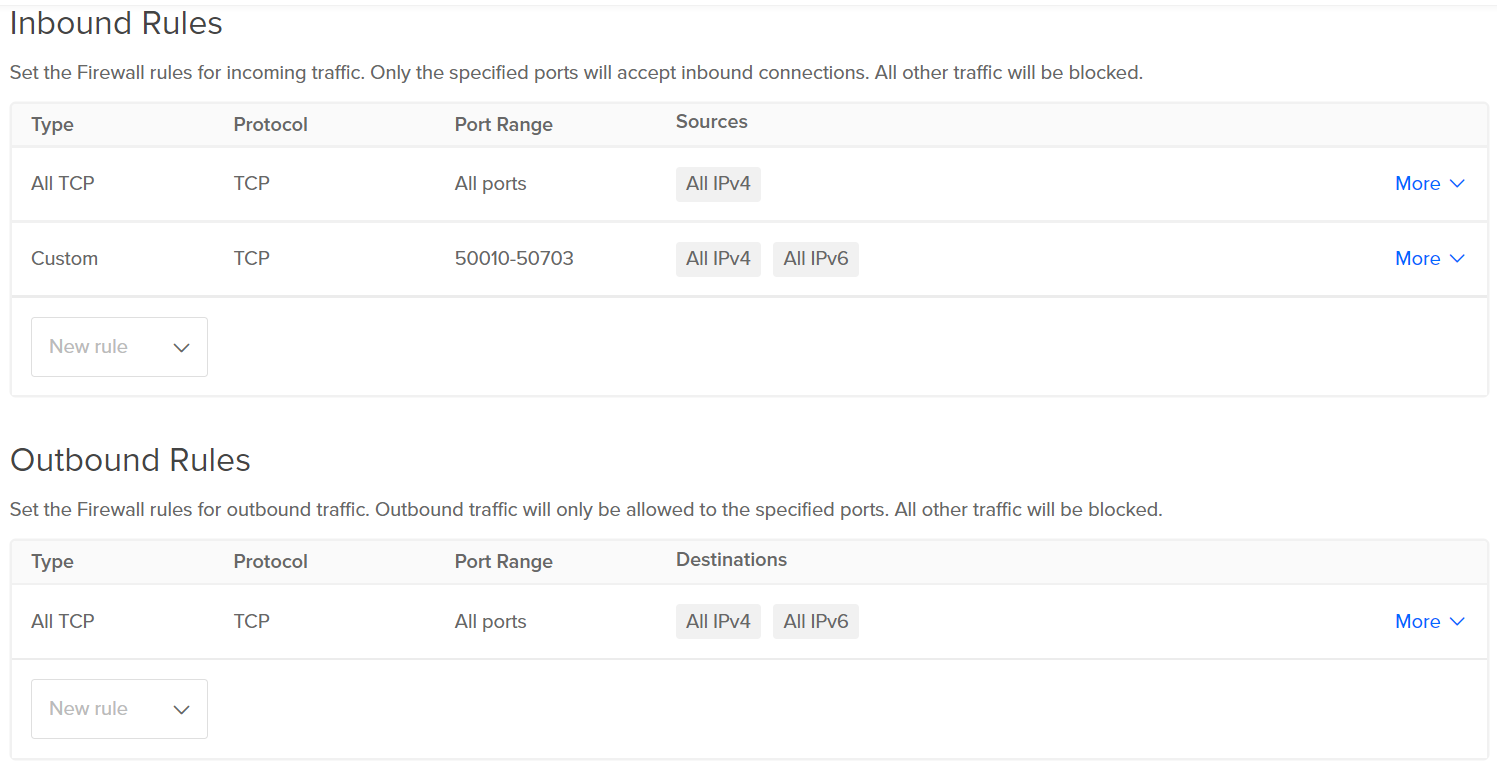1497x782 pixels.
Task: Click the arrow in the inbound New rule box
Action: [x=181, y=348]
